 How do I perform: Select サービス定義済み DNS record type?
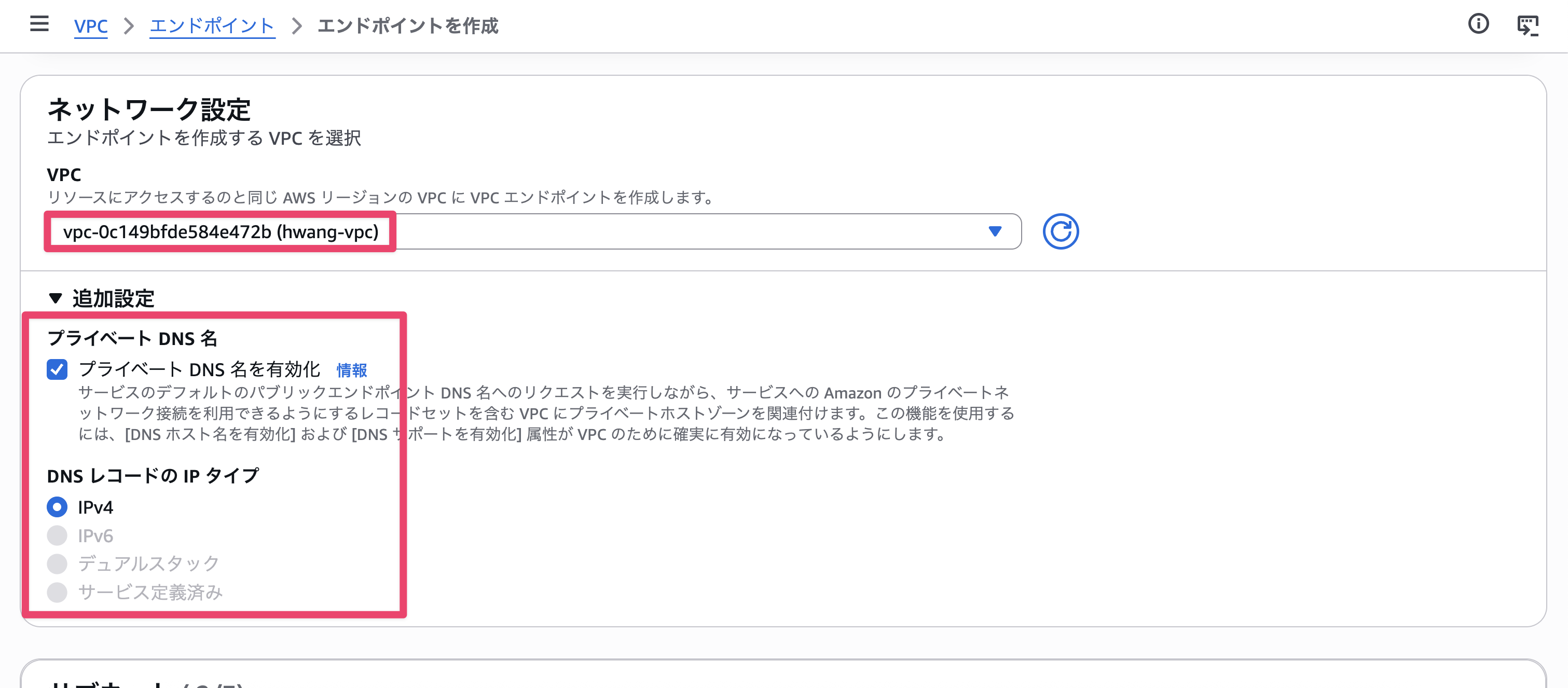click(57, 592)
